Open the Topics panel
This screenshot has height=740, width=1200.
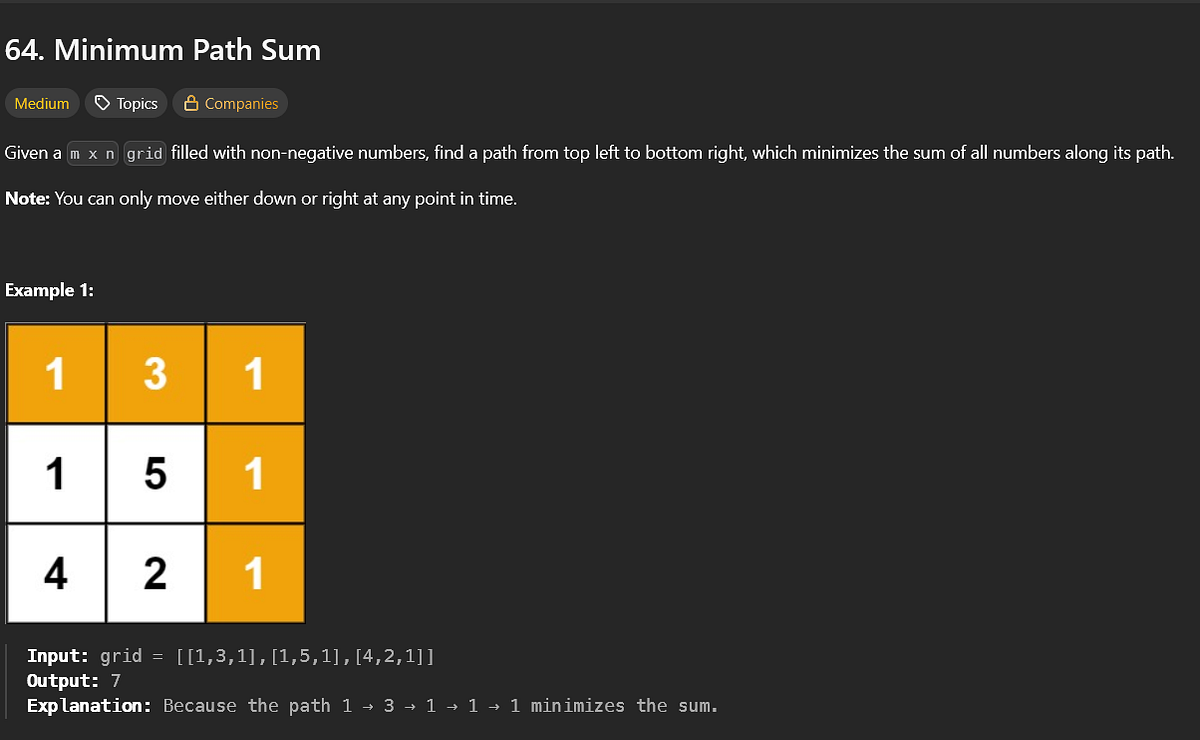click(125, 103)
